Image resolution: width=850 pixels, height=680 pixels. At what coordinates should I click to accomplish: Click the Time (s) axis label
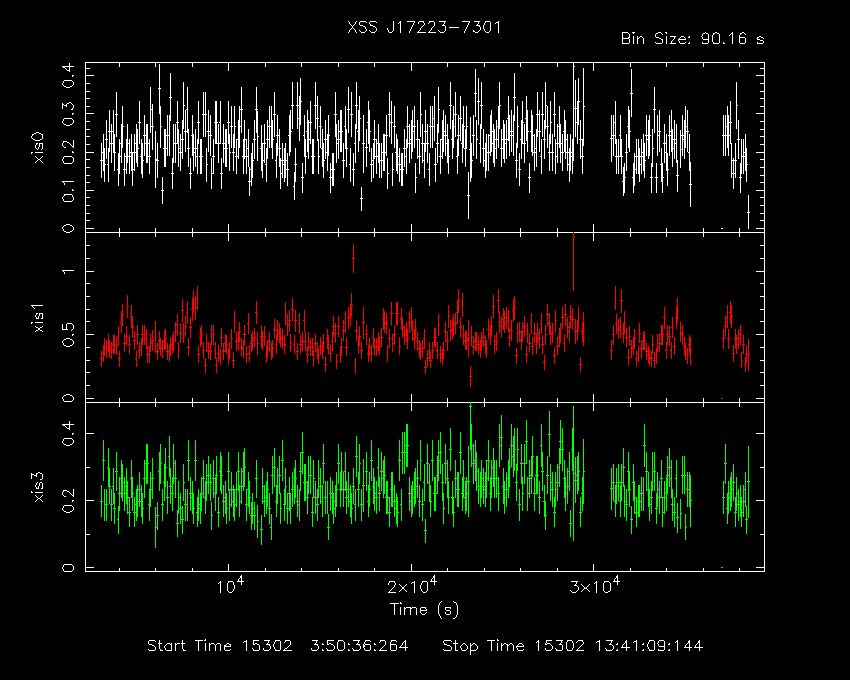(424, 610)
